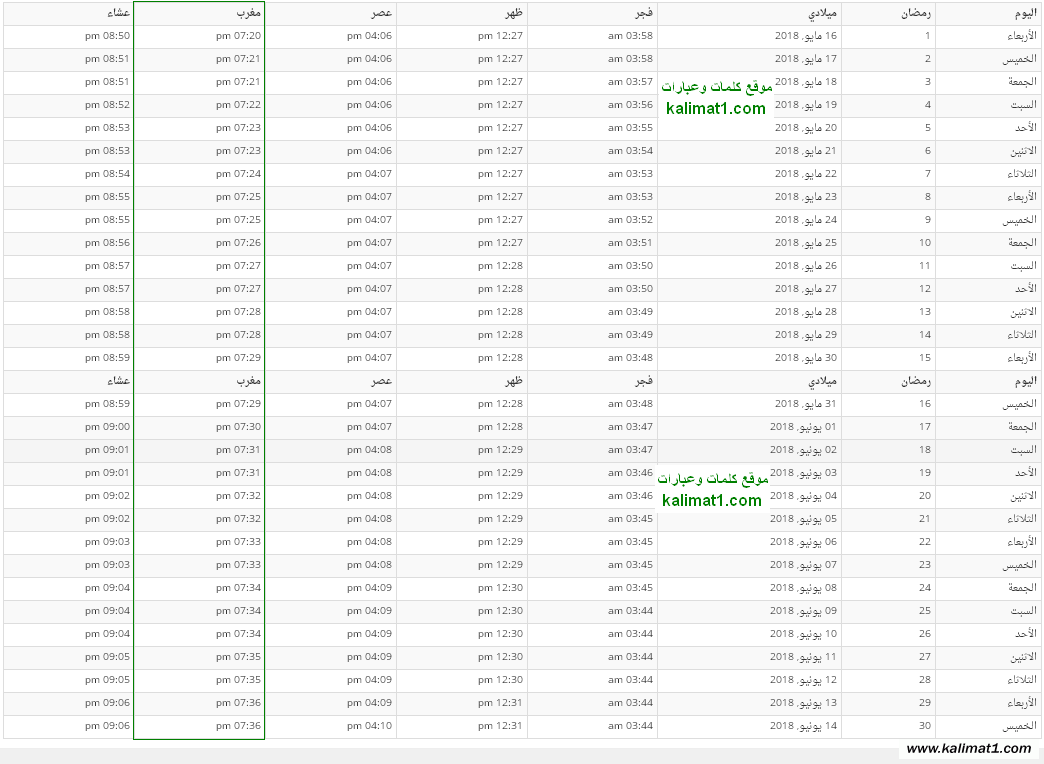Click the Fajr time 03:52 am
Viewport: 1044px width, 764px height.
(630, 220)
